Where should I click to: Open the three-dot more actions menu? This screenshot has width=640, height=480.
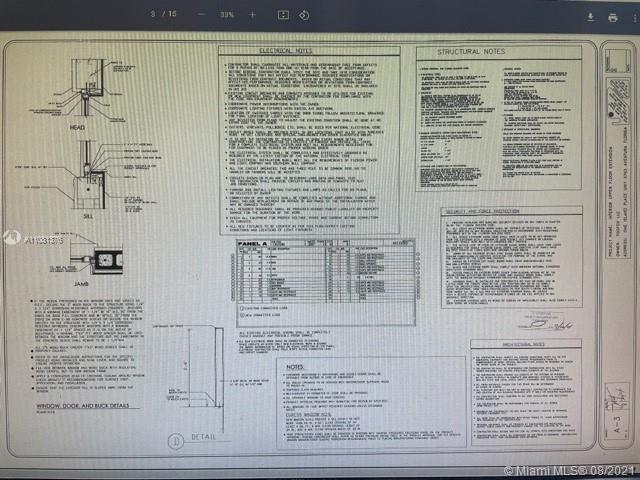tap(632, 17)
